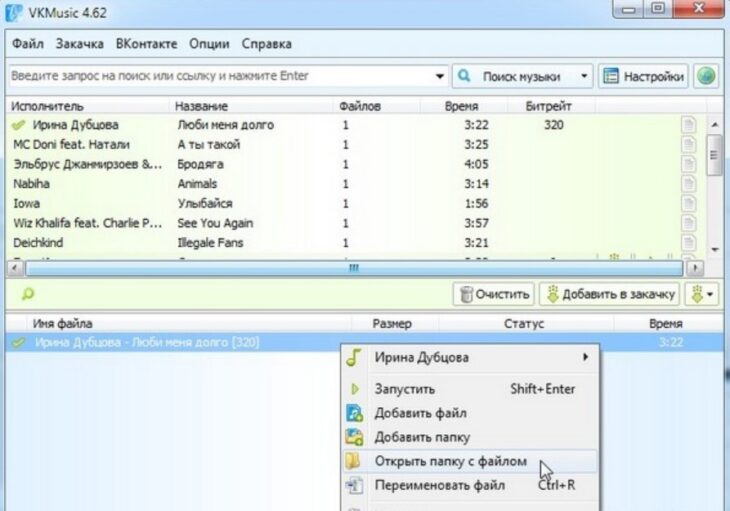Click the document icon in Nabiha row

pyautogui.click(x=688, y=184)
